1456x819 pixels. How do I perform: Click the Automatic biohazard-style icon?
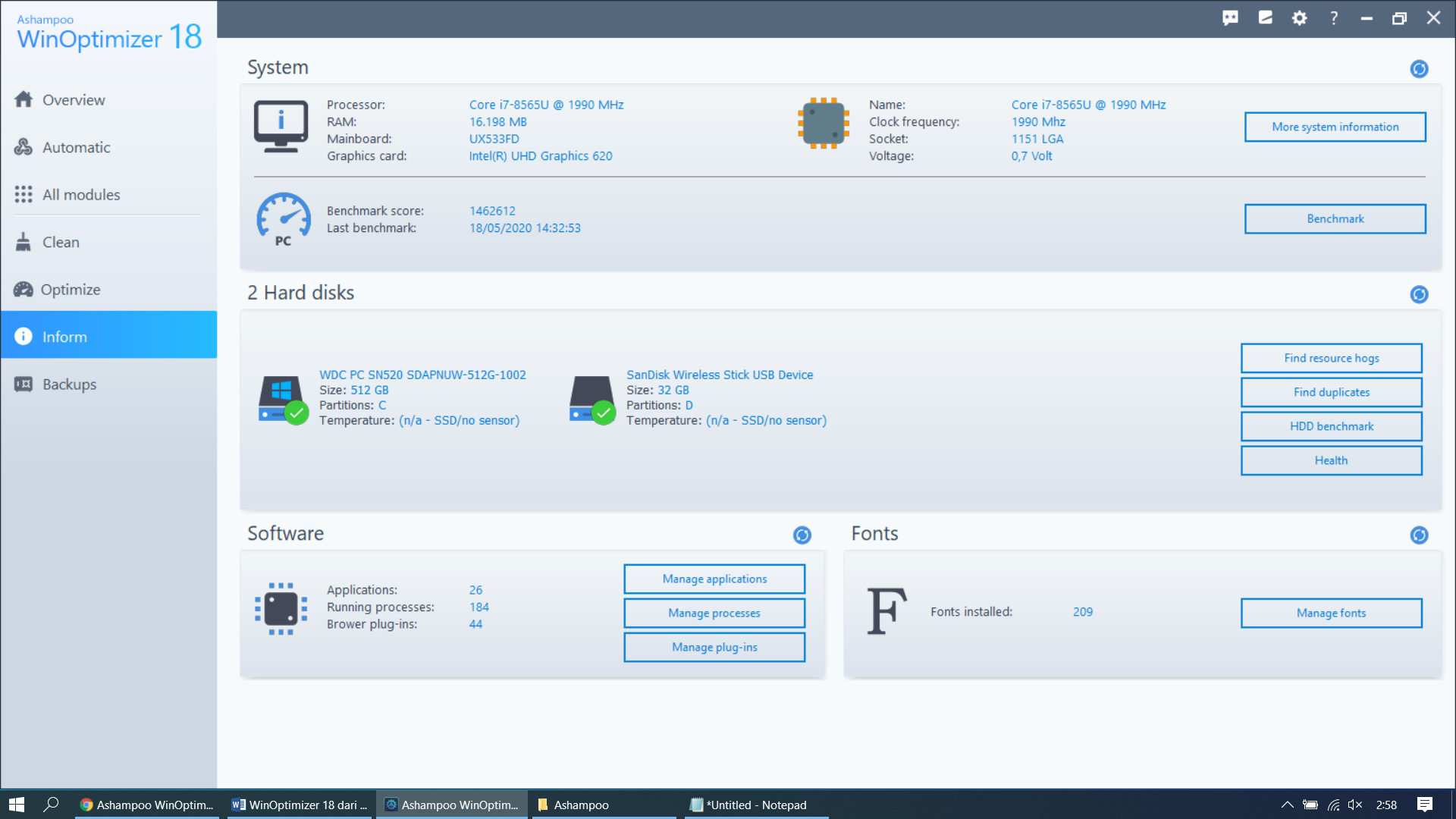[24, 147]
